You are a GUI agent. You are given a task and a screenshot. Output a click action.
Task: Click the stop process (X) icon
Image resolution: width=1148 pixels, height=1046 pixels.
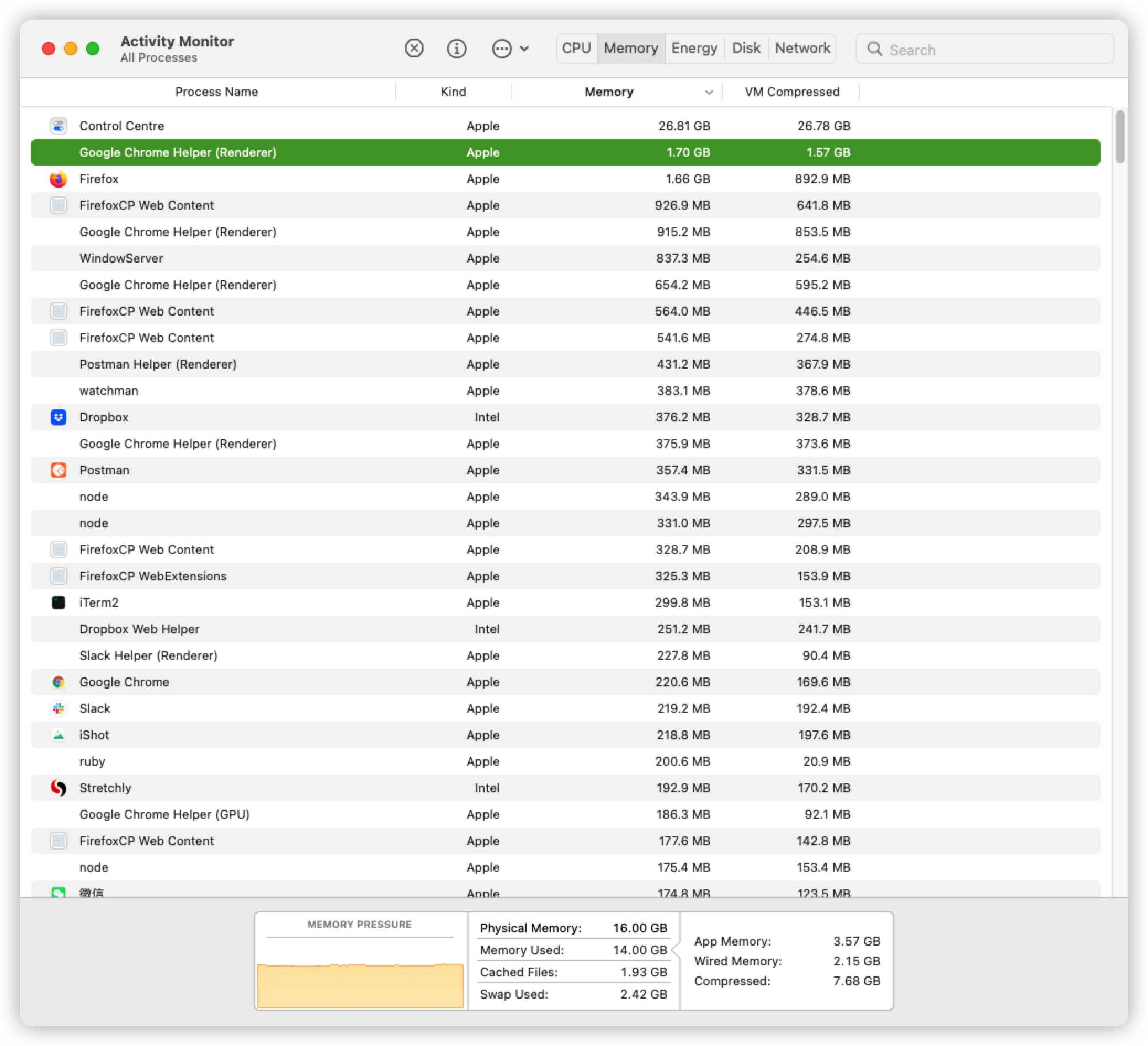414,49
